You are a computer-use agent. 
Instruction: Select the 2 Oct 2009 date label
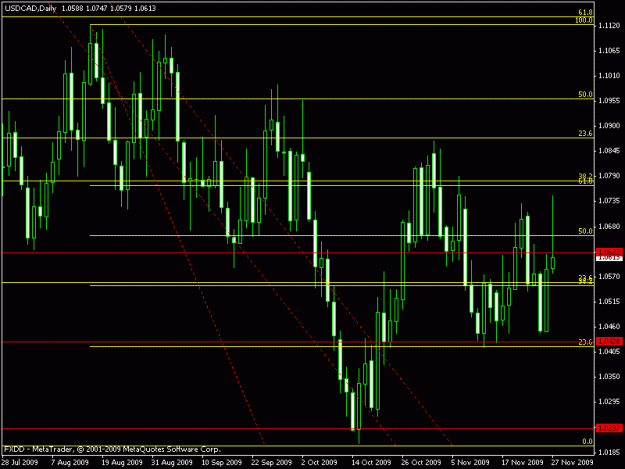(319, 462)
